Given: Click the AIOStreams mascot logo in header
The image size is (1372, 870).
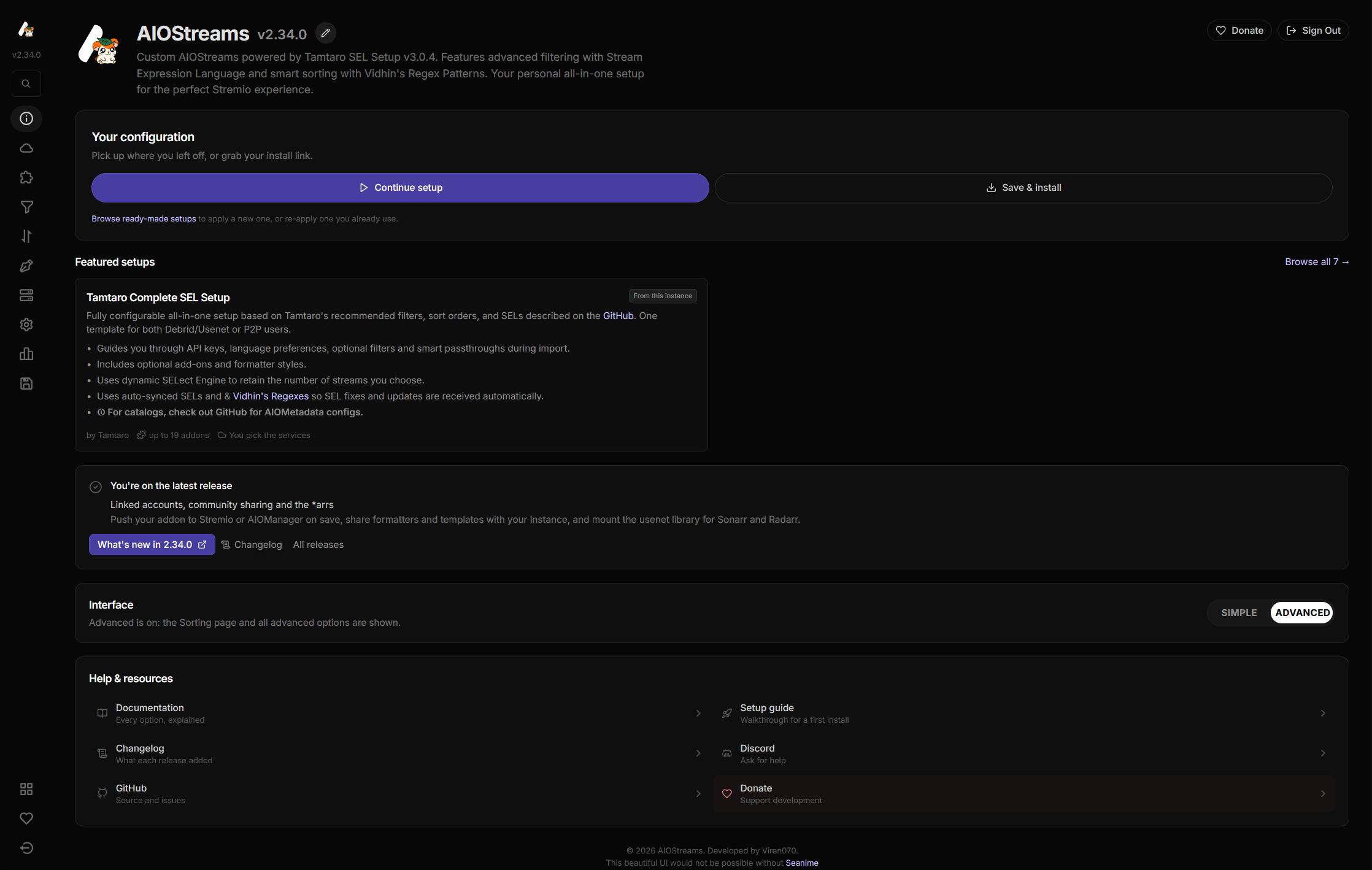Looking at the screenshot, I should point(99,44).
